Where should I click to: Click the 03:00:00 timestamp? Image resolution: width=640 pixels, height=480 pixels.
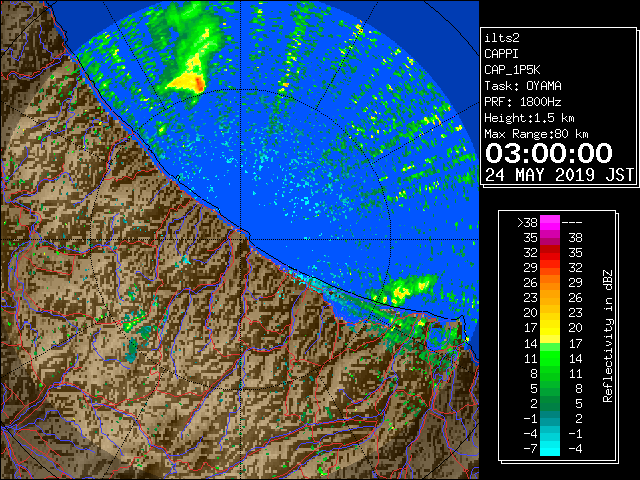pyautogui.click(x=549, y=153)
